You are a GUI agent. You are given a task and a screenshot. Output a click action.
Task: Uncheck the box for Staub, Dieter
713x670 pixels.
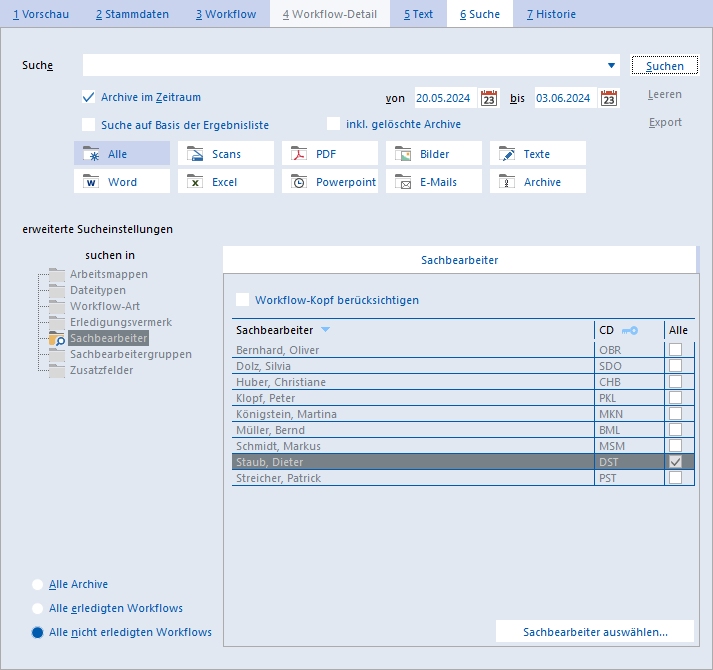[675, 462]
